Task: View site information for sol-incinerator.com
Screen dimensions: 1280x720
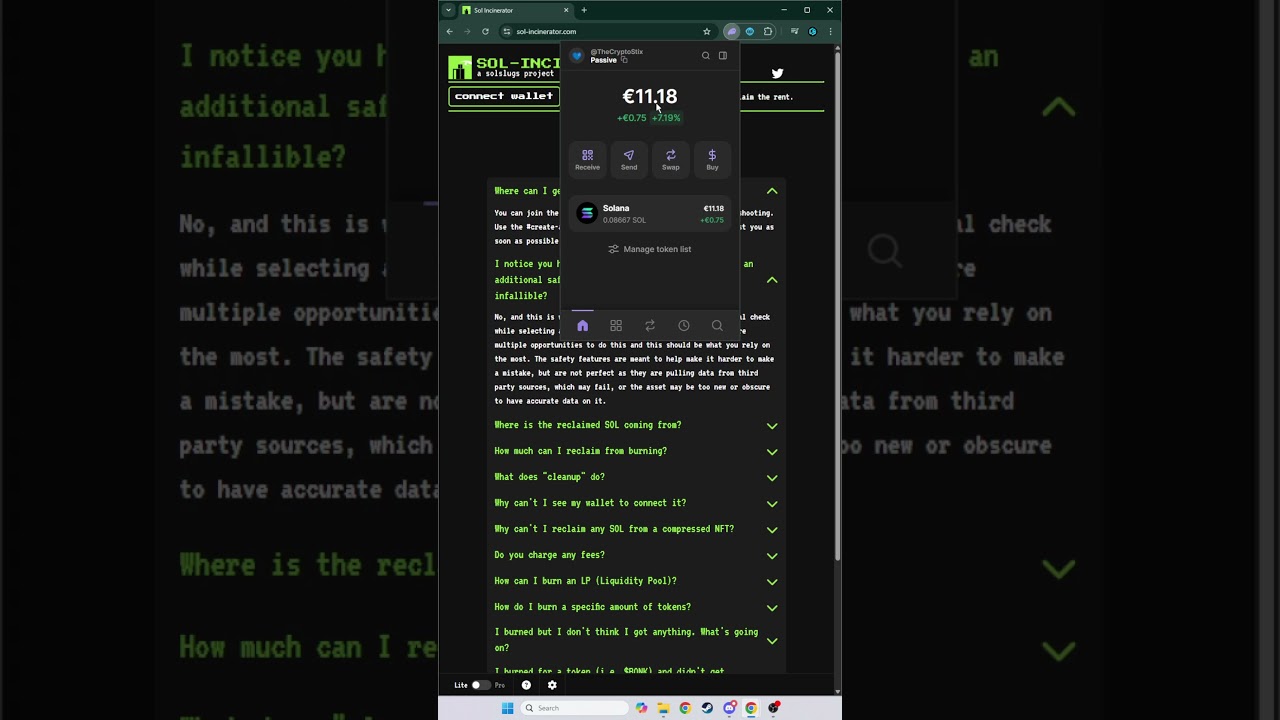Action: coord(507,31)
